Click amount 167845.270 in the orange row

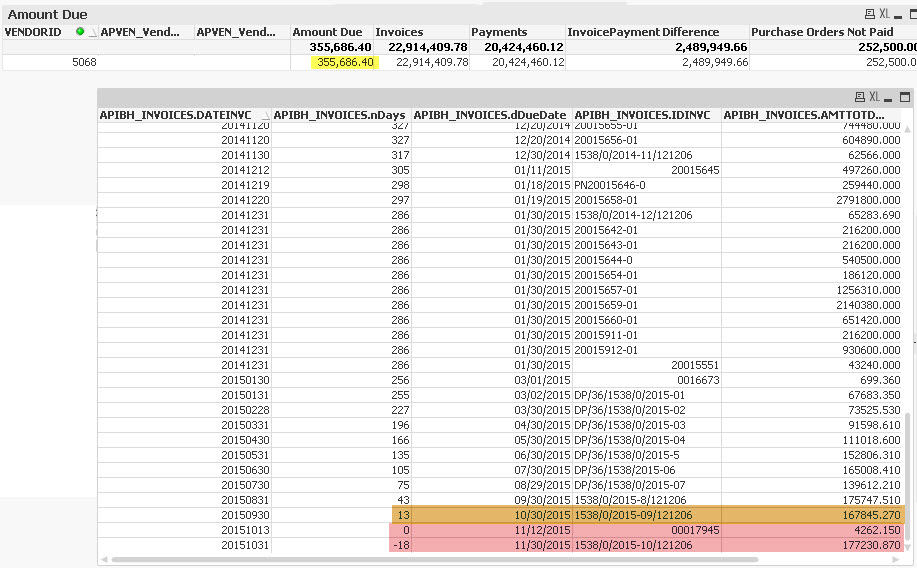tap(871, 515)
